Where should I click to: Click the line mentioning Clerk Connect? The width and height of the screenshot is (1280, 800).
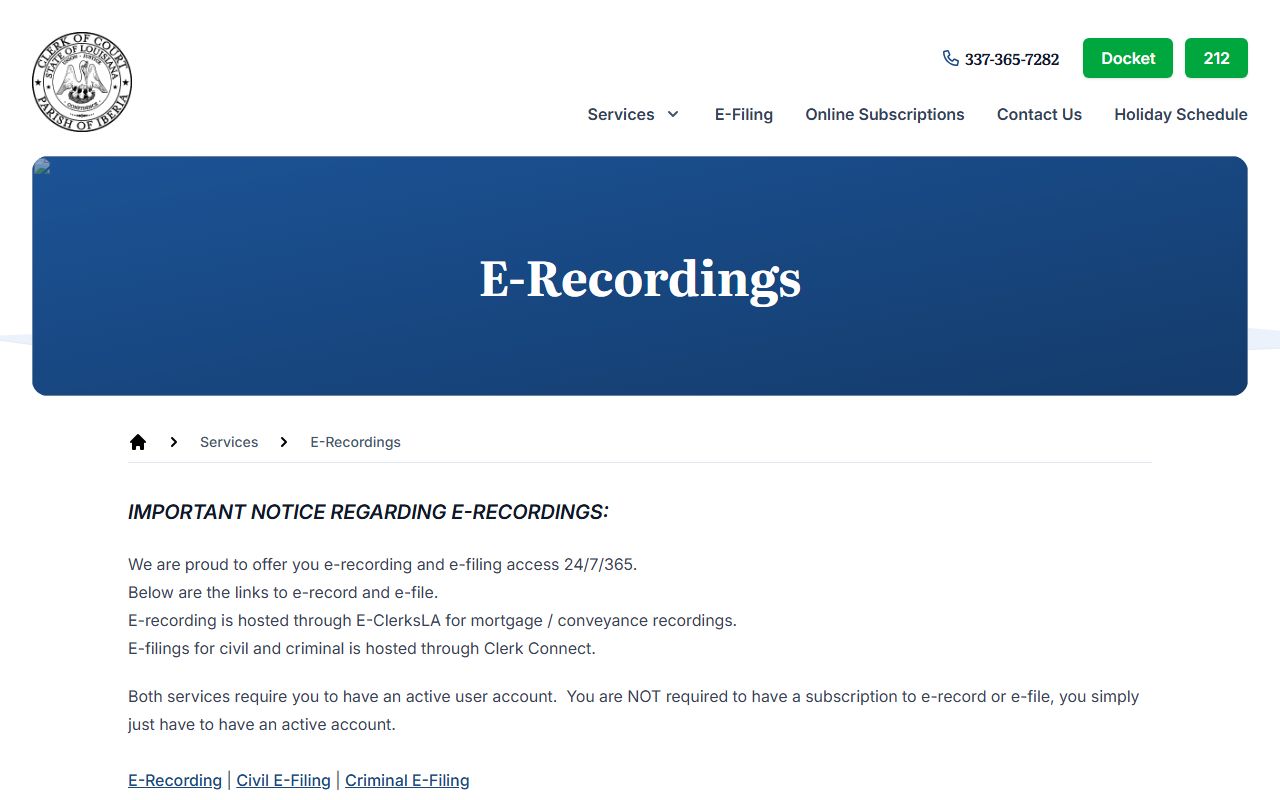pos(362,648)
